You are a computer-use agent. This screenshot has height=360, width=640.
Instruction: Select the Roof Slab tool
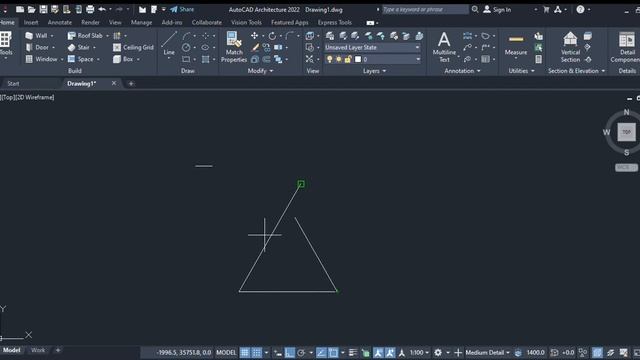85,36
